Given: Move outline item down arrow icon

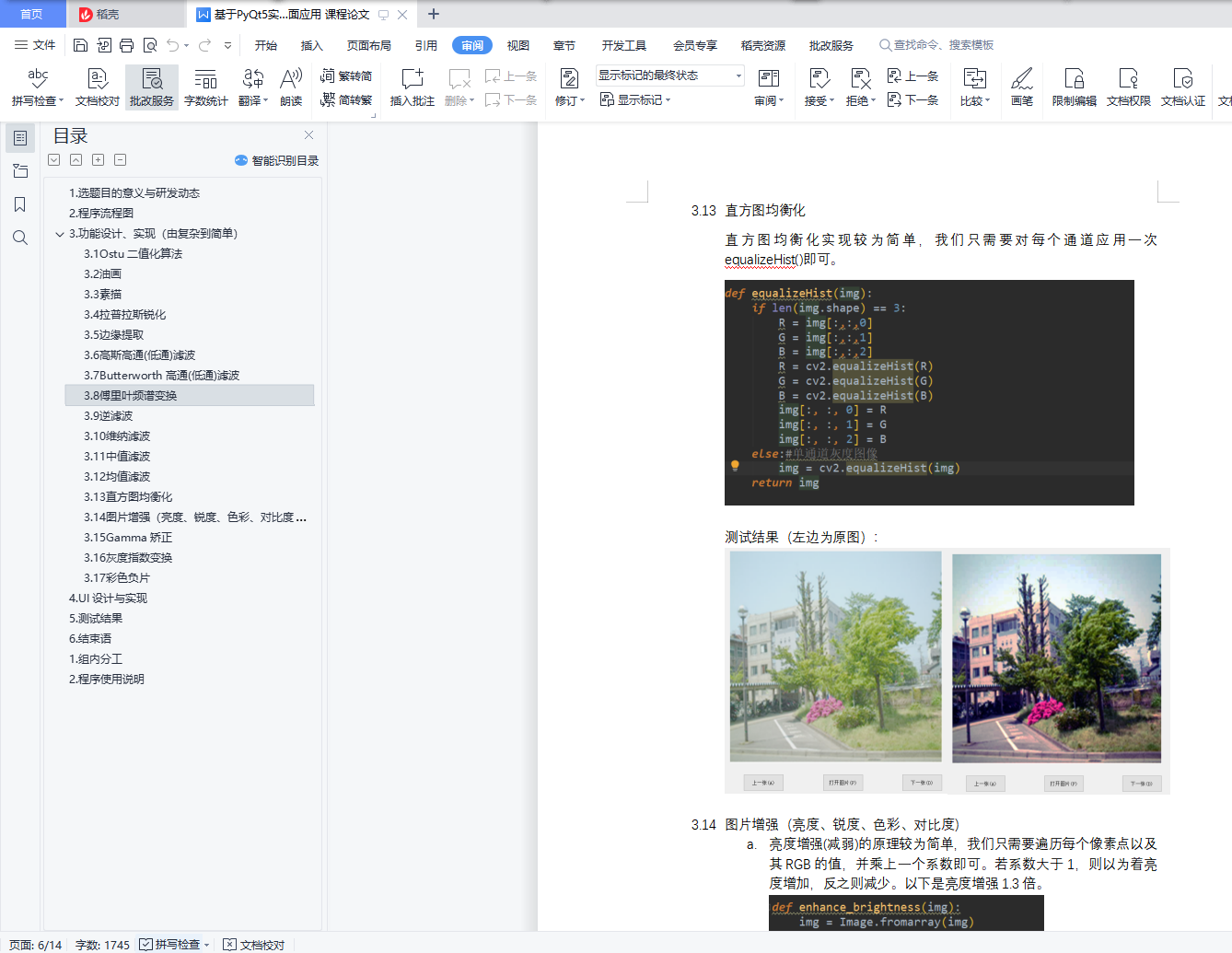Looking at the screenshot, I should [x=54, y=160].
